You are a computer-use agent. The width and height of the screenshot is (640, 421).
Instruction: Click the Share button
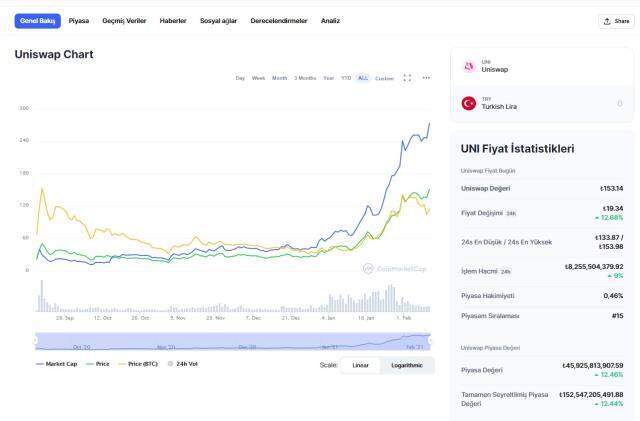click(616, 21)
